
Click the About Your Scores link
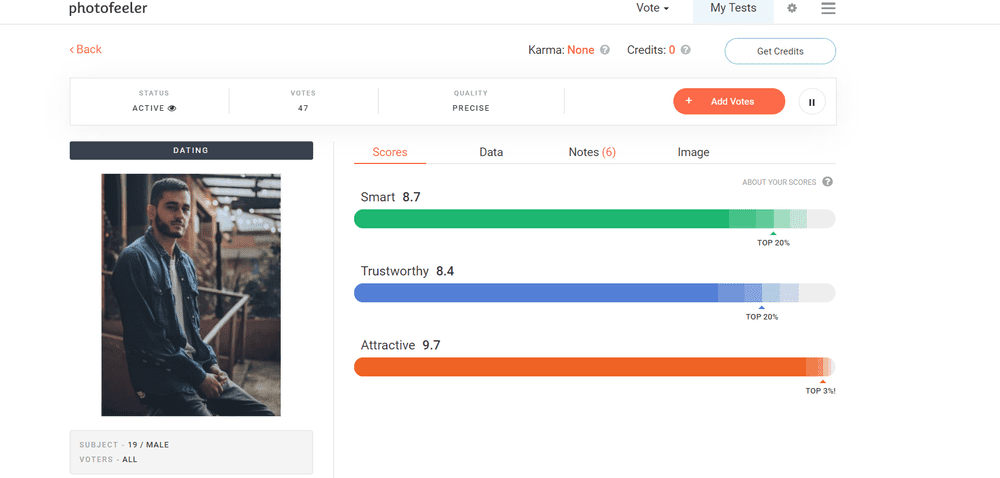(x=779, y=182)
